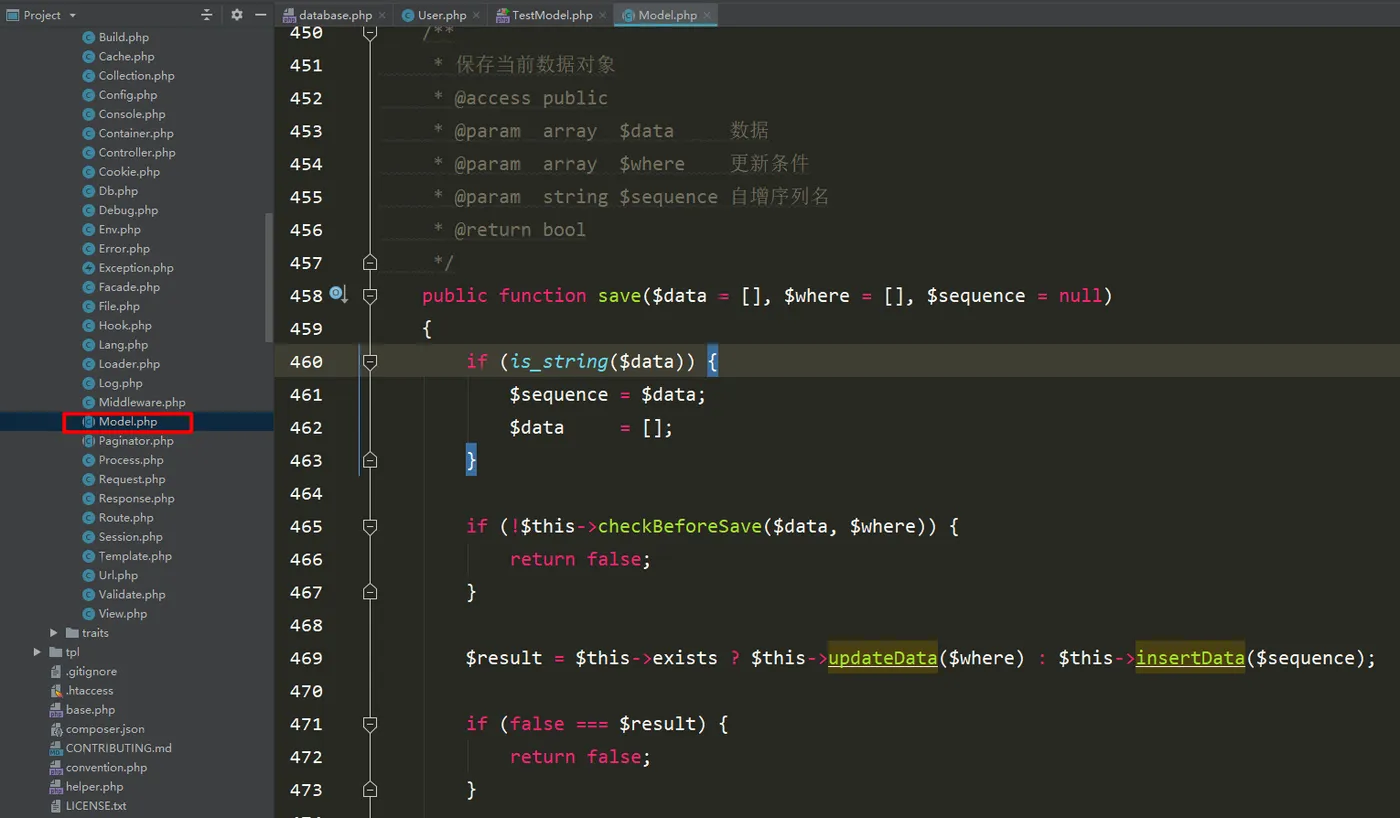
Task: Toggle fold marker at line 463
Action: [370, 460]
